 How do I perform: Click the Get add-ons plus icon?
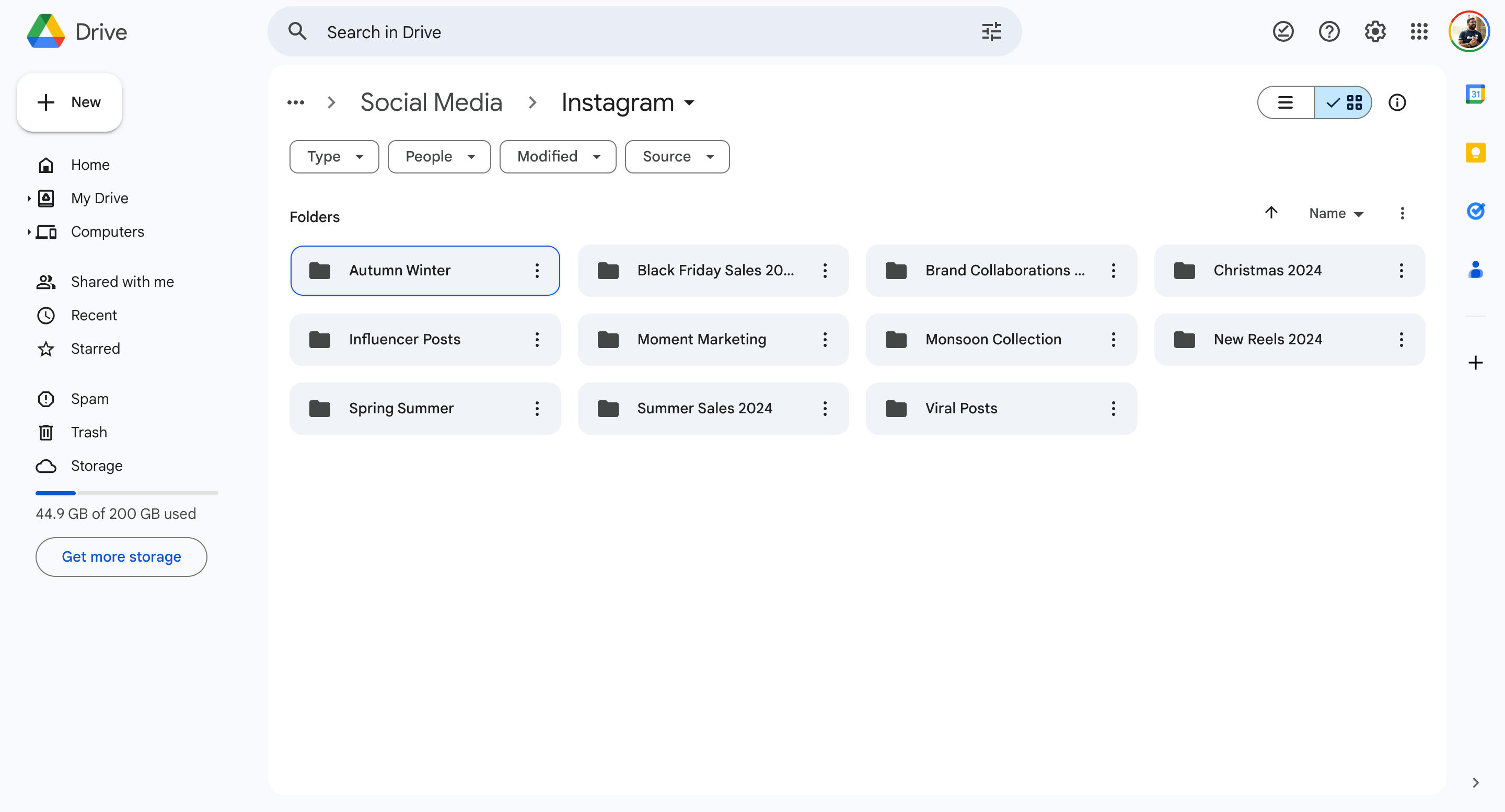tap(1475, 363)
